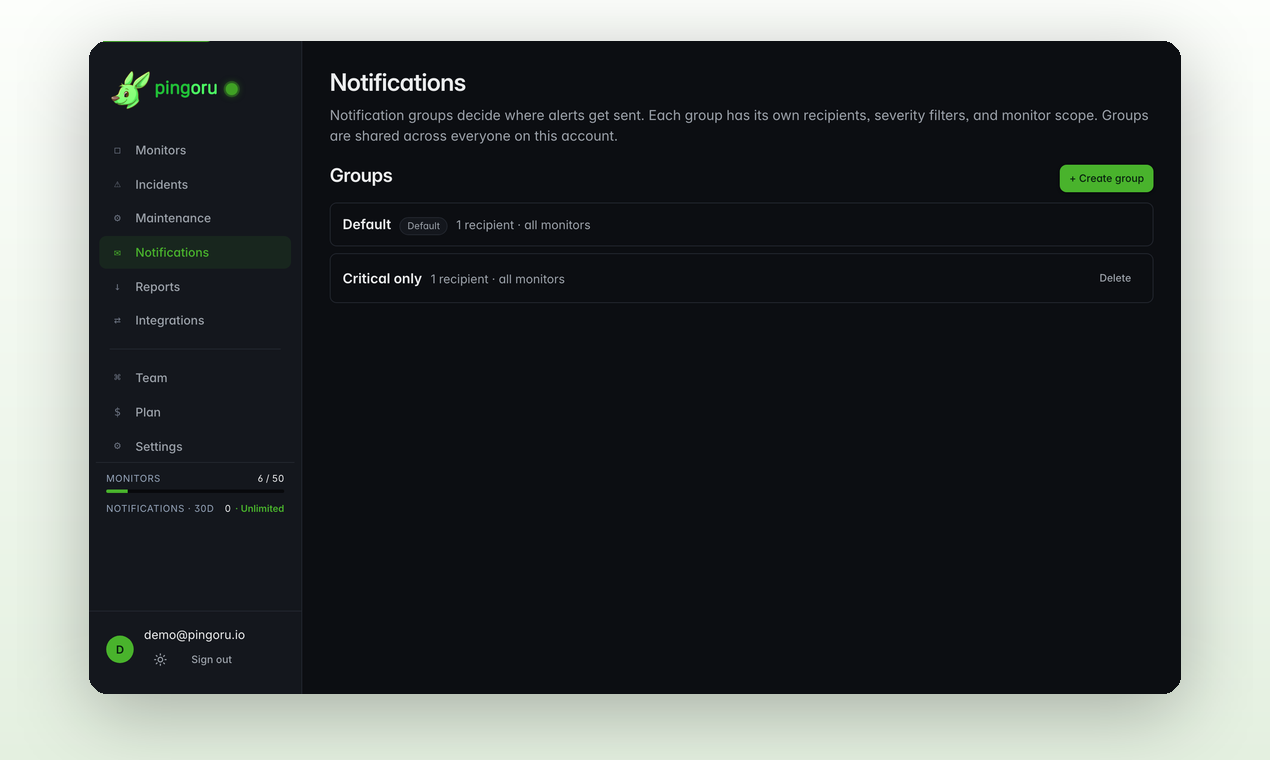Click the Reports download icon
Image resolution: width=1270 pixels, height=760 pixels.
[117, 287]
